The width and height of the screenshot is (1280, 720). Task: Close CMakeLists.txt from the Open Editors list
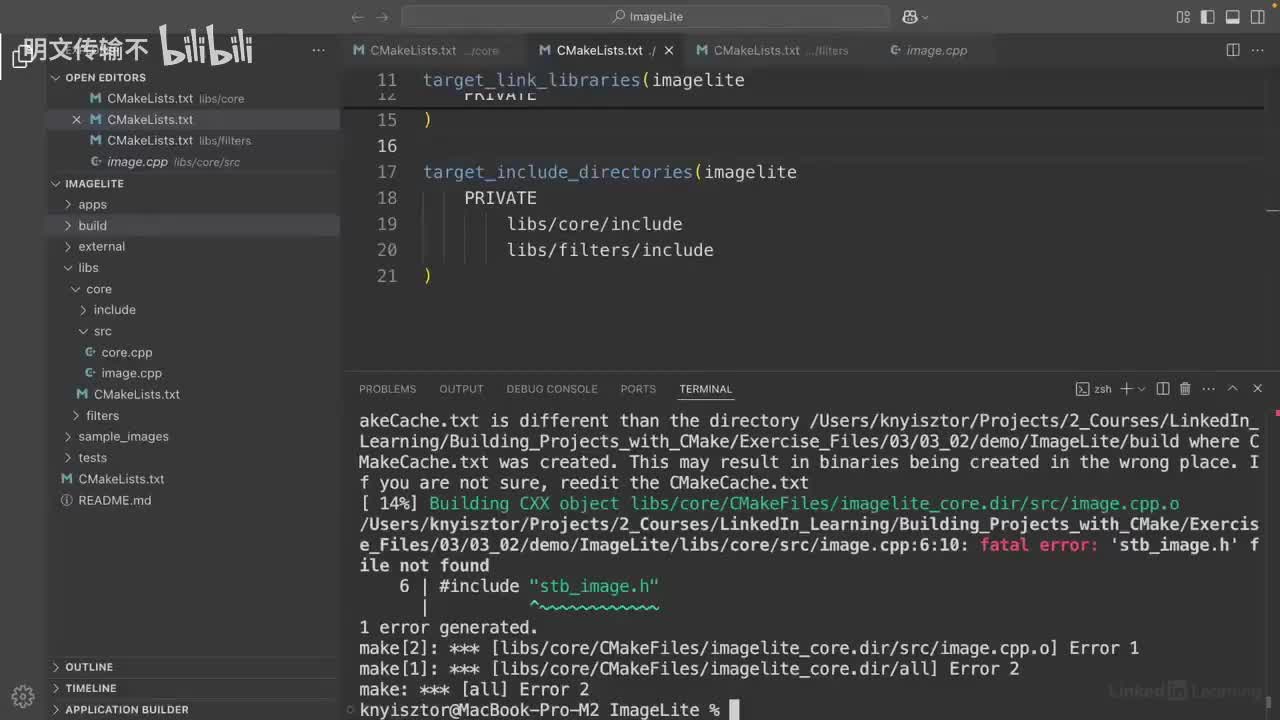77,119
